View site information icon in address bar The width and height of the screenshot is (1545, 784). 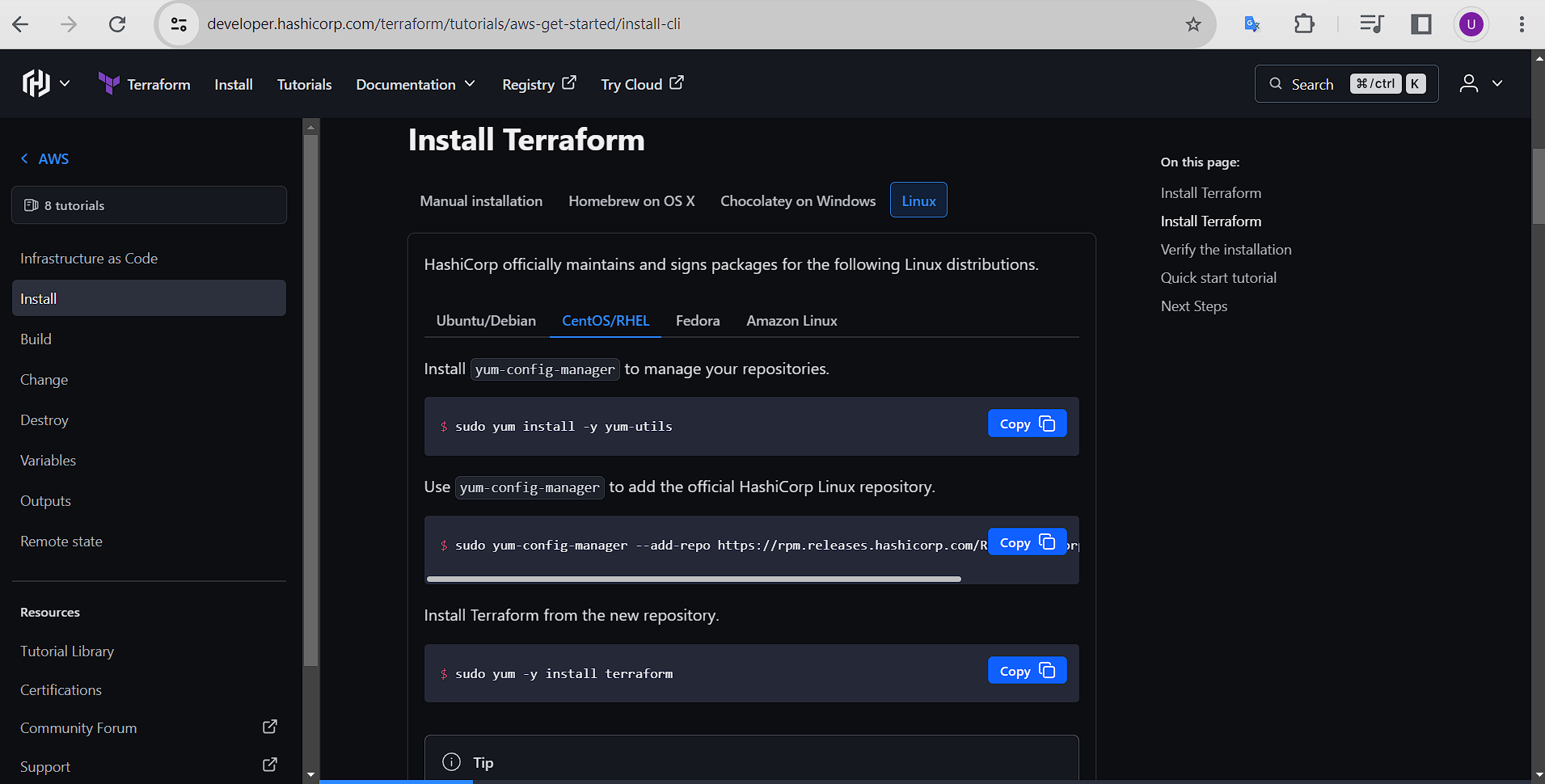[x=179, y=24]
